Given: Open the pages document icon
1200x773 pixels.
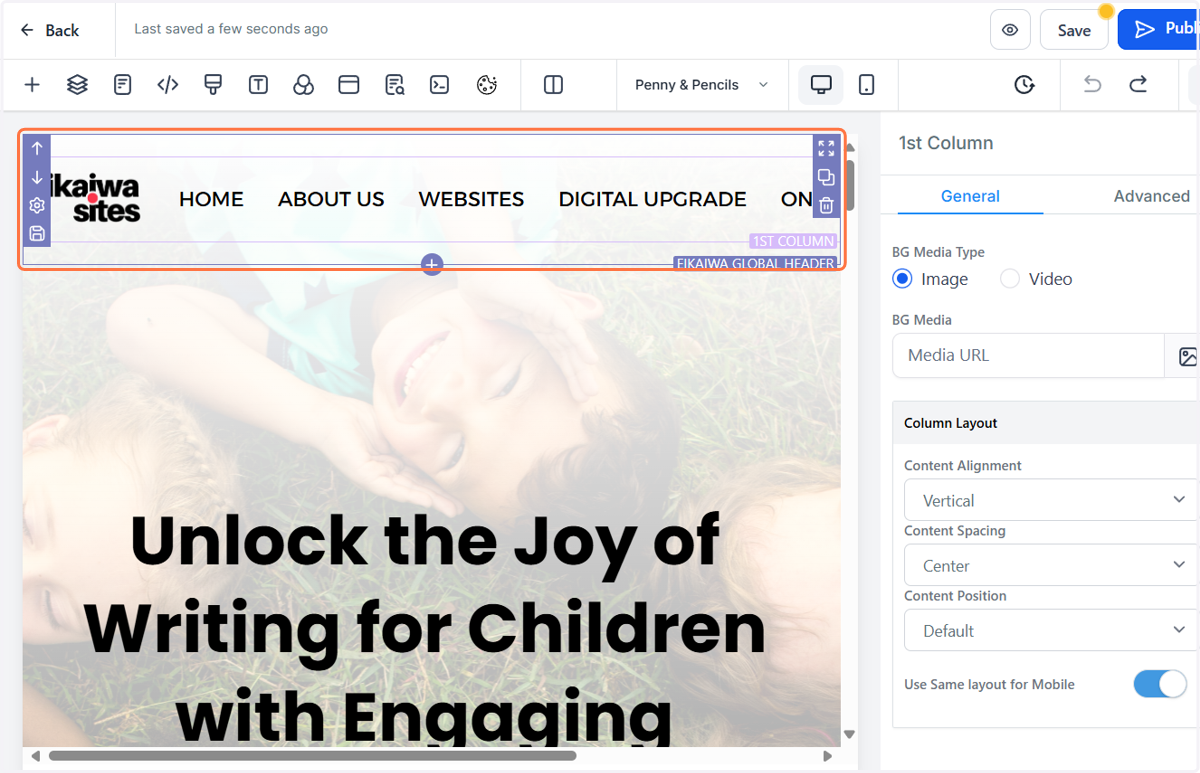Looking at the screenshot, I should [x=123, y=85].
